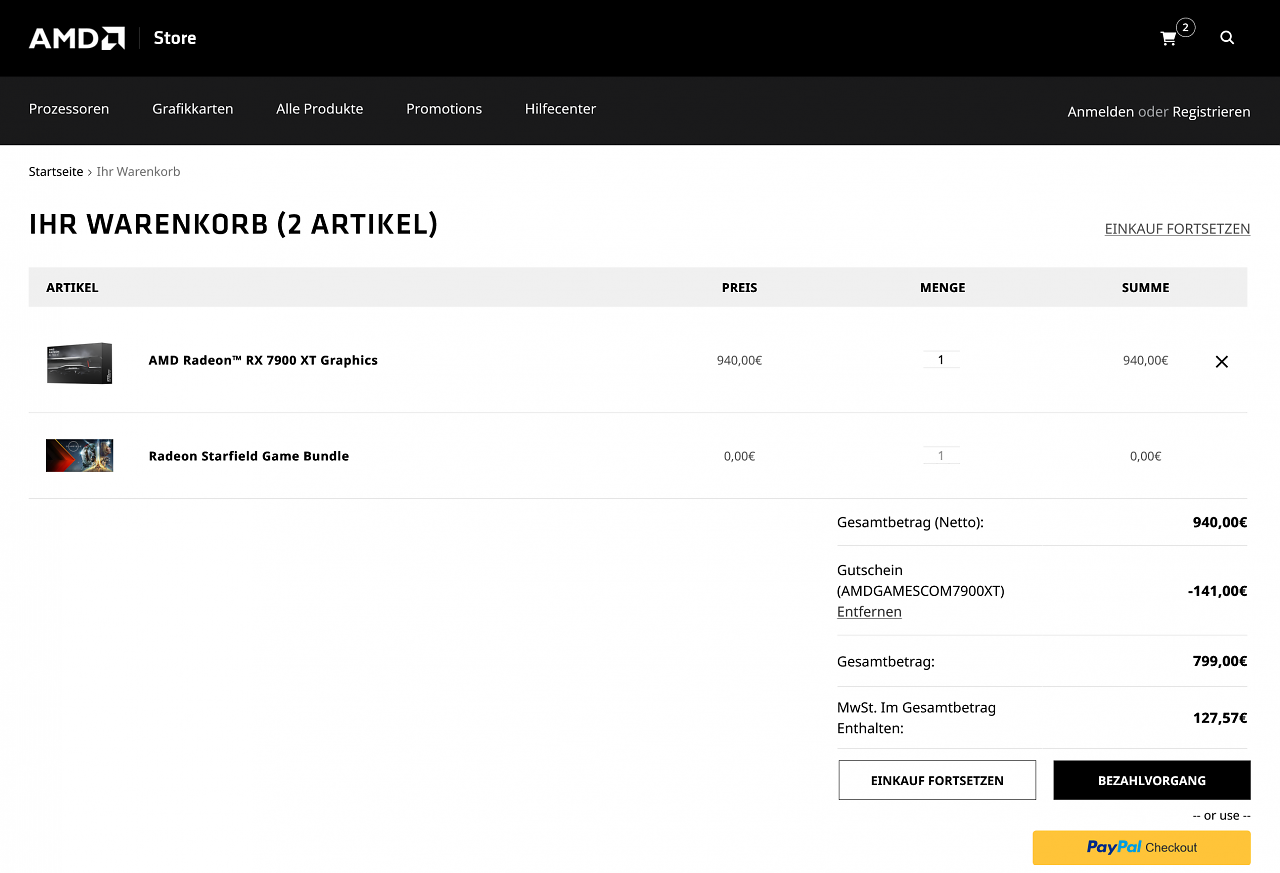Click the ARTIKEL column header
The width and height of the screenshot is (1280, 873).
click(x=72, y=288)
